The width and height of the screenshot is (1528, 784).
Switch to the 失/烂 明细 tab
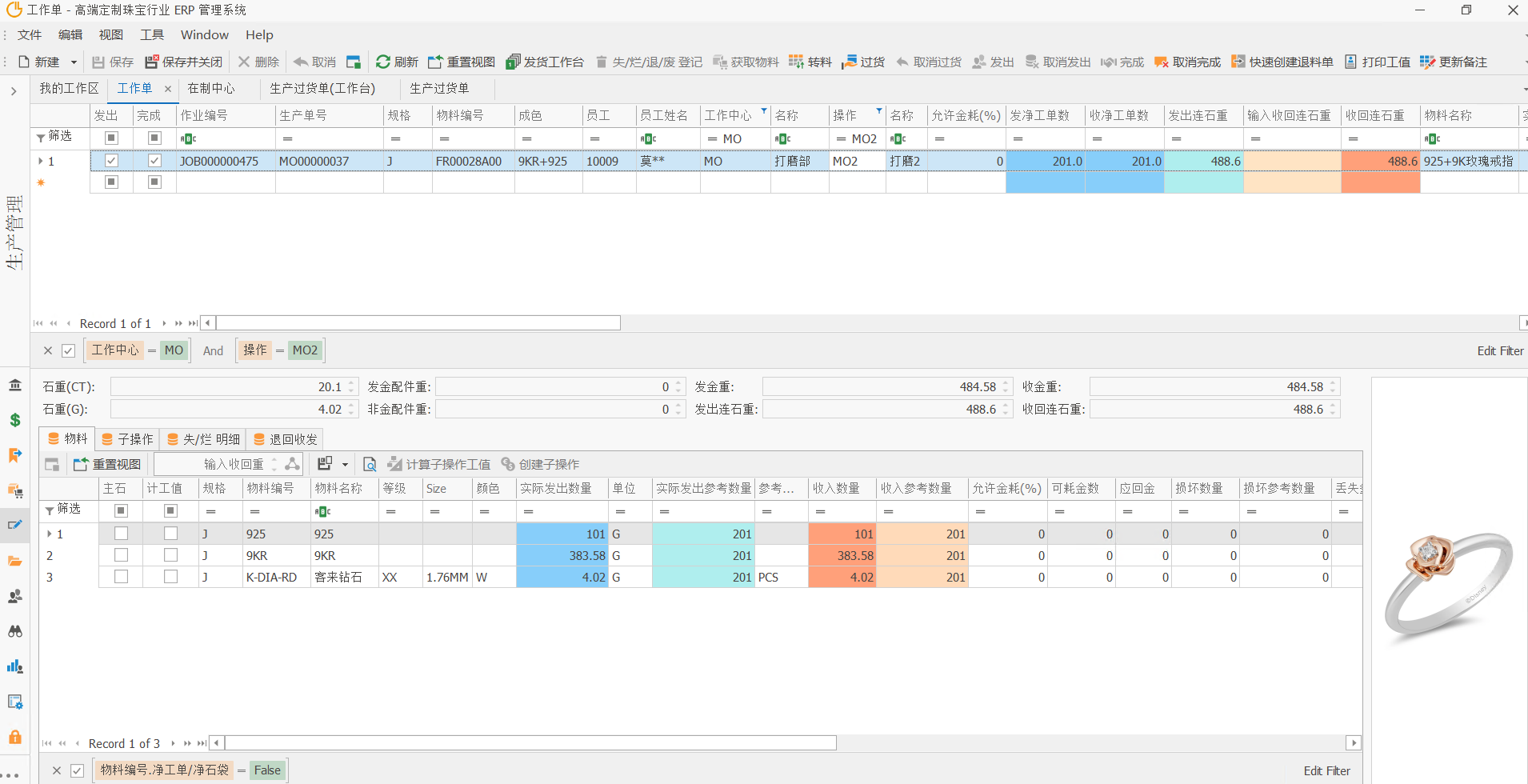click(203, 438)
